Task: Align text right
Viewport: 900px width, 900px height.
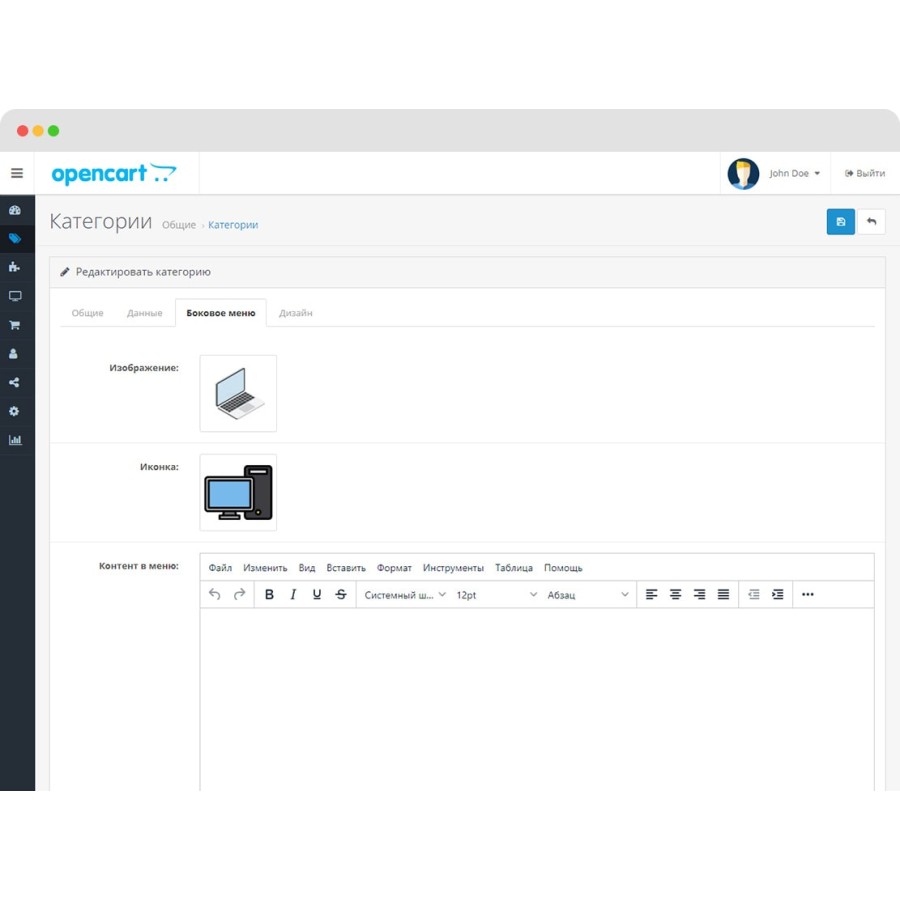Action: (700, 594)
